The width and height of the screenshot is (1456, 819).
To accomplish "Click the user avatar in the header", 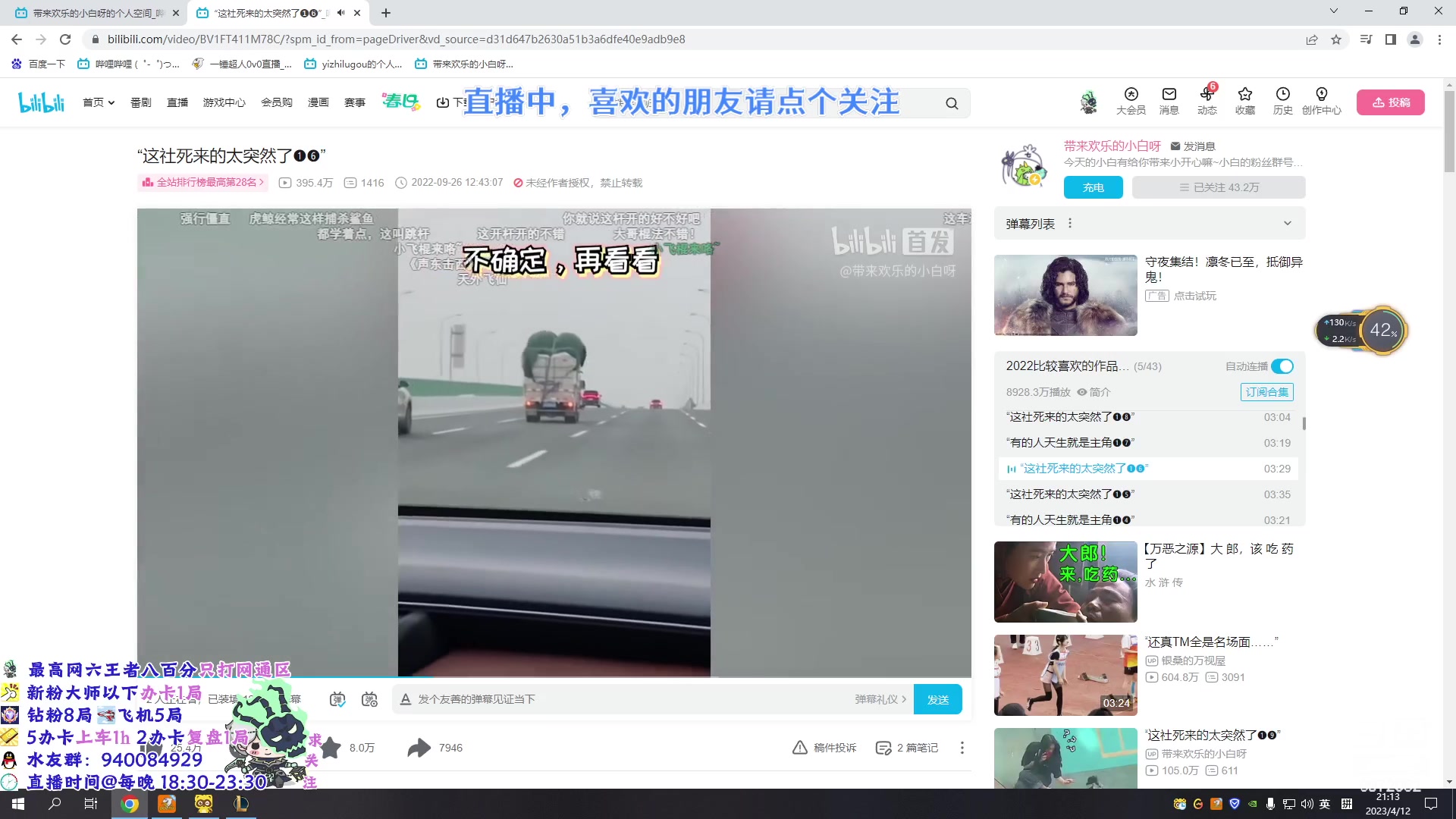I will pos(1088,102).
